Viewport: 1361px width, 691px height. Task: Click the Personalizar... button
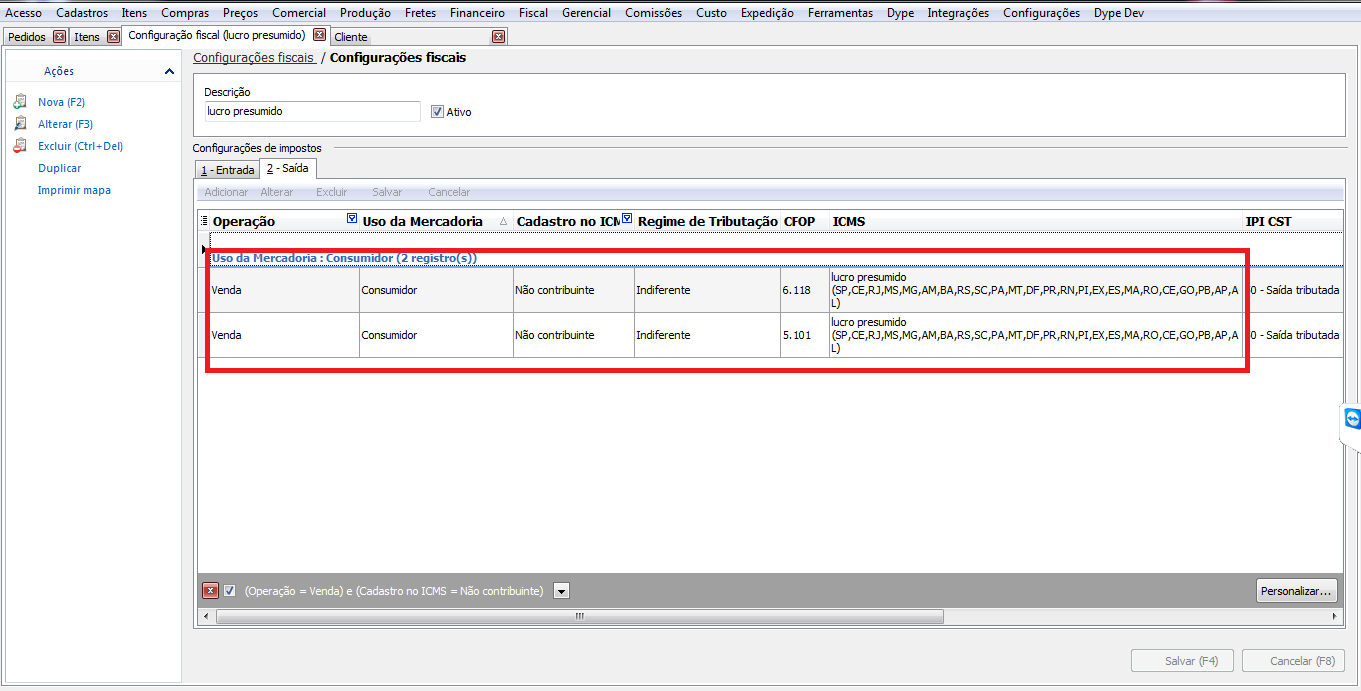point(1297,591)
